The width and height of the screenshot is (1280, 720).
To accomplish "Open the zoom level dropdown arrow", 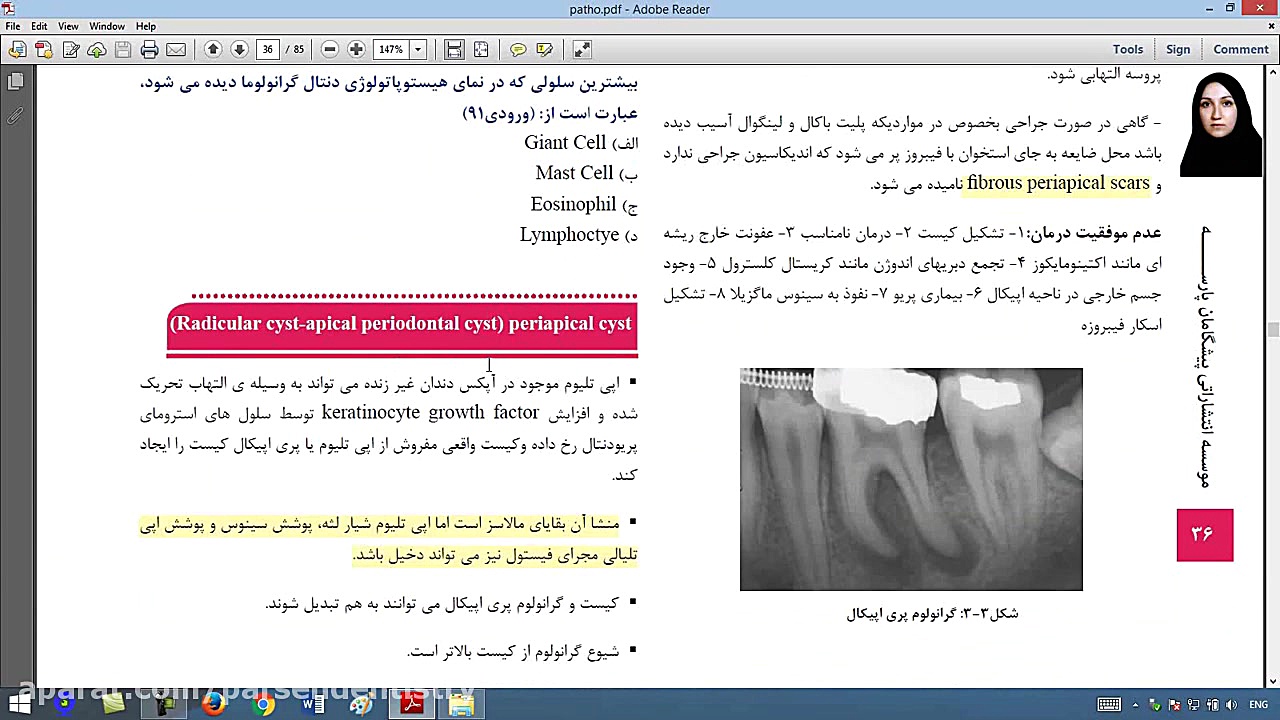I will (x=418, y=49).
